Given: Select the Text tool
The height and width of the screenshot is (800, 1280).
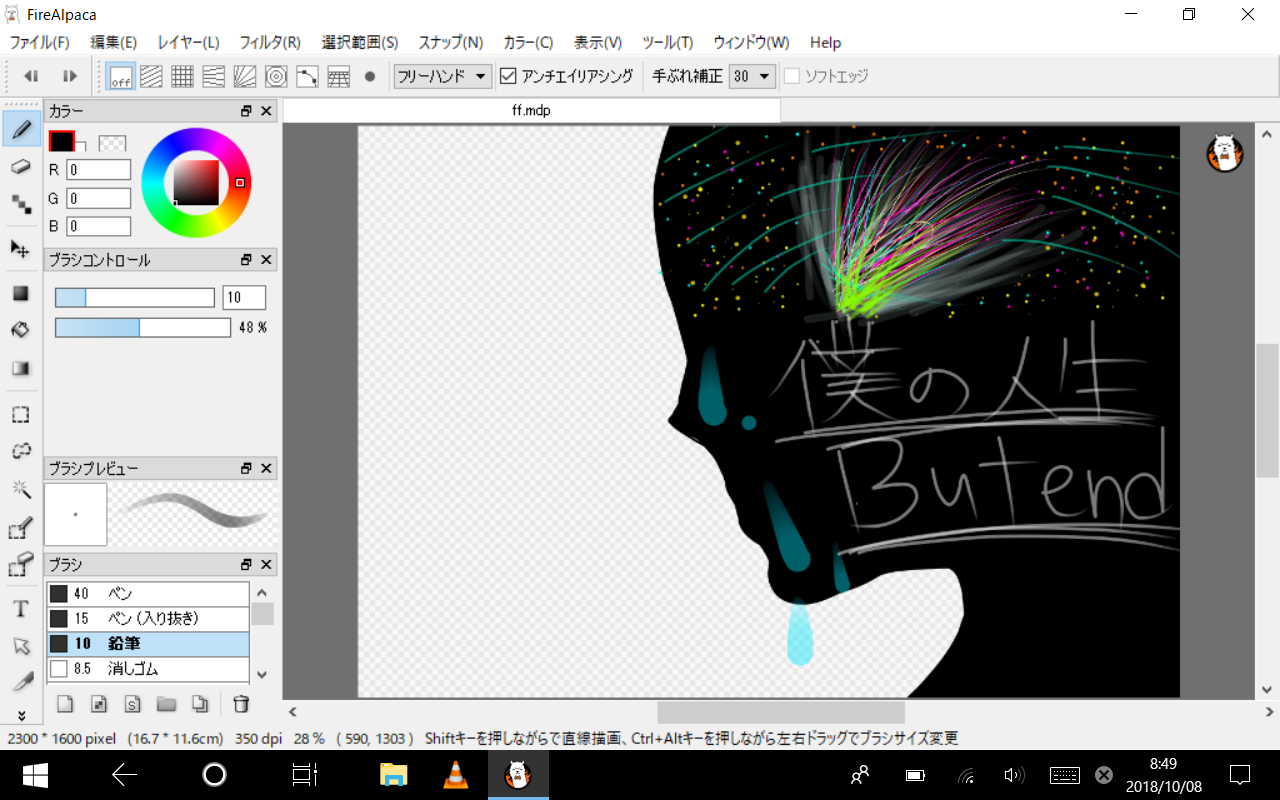Looking at the screenshot, I should click(x=21, y=609).
